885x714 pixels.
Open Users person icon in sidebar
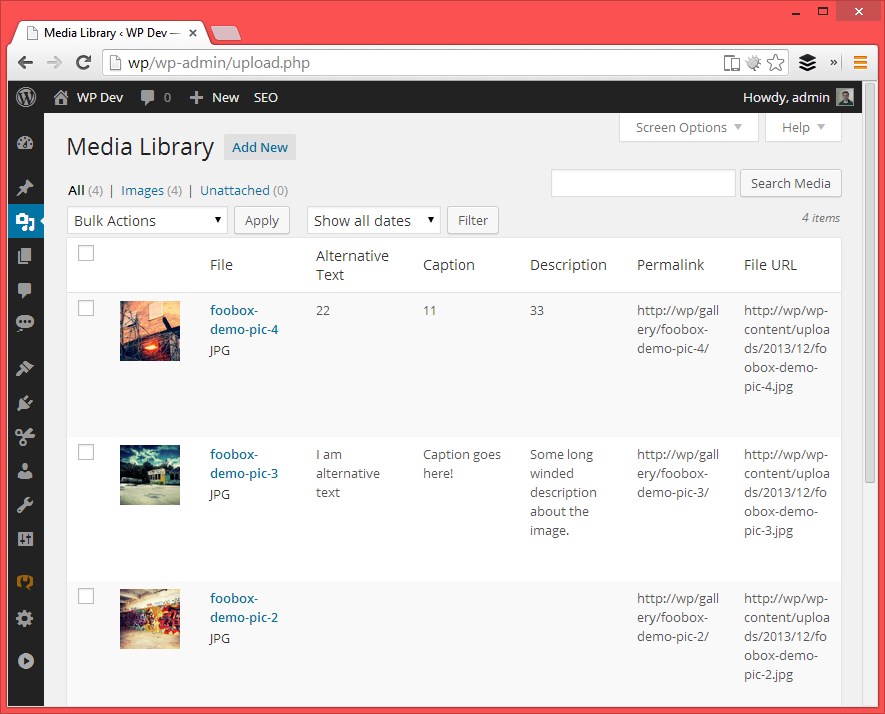coord(25,471)
